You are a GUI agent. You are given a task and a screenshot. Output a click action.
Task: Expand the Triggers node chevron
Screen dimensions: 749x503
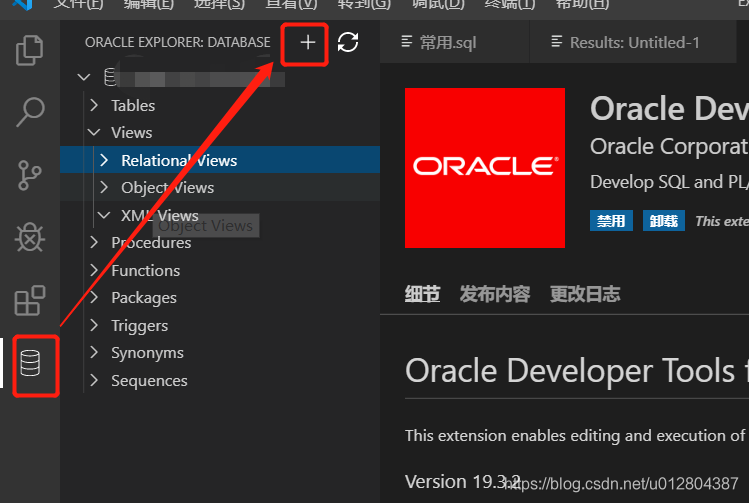[94, 325]
